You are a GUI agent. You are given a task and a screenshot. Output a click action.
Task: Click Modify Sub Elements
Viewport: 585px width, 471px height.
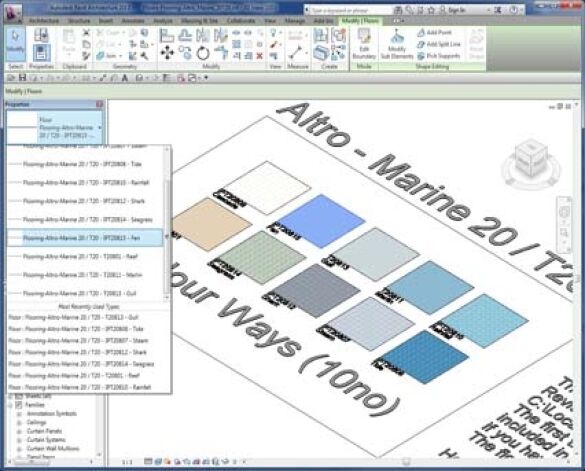pos(397,44)
